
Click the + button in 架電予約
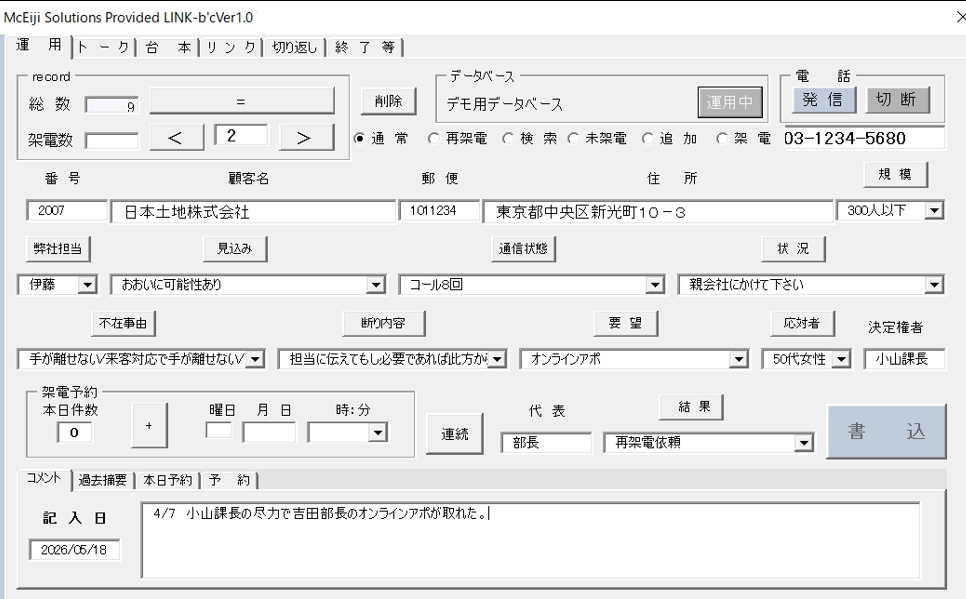click(x=149, y=425)
